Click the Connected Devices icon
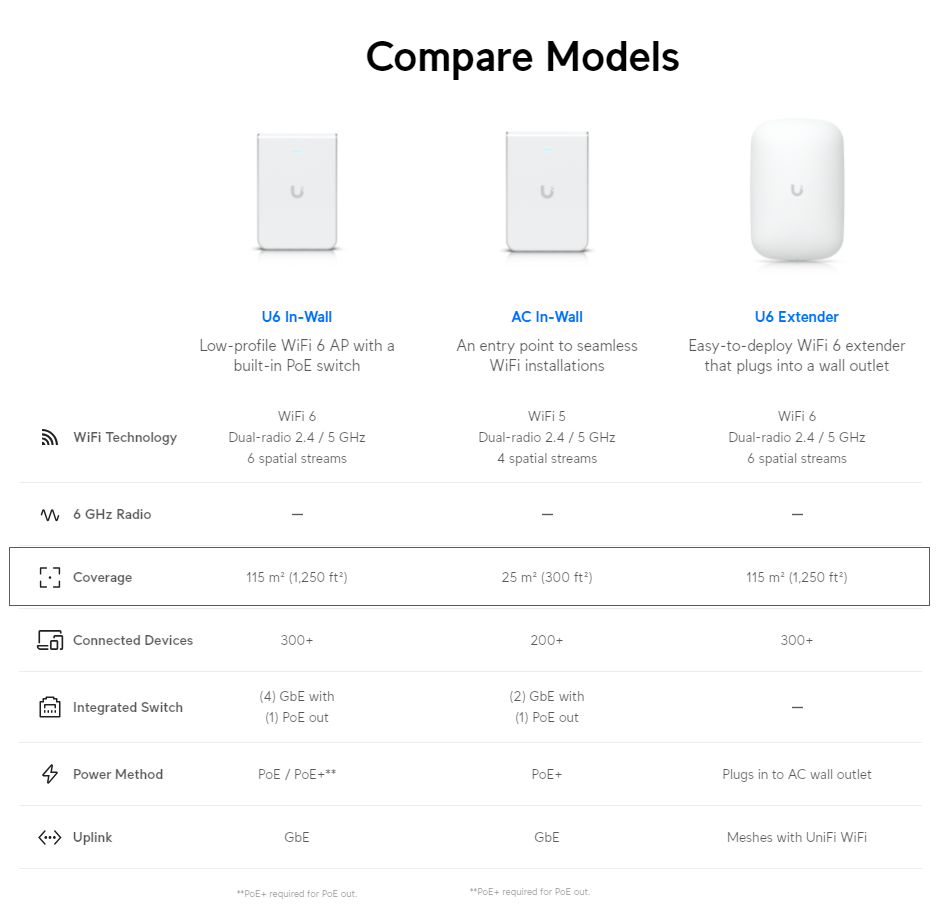 (50, 641)
